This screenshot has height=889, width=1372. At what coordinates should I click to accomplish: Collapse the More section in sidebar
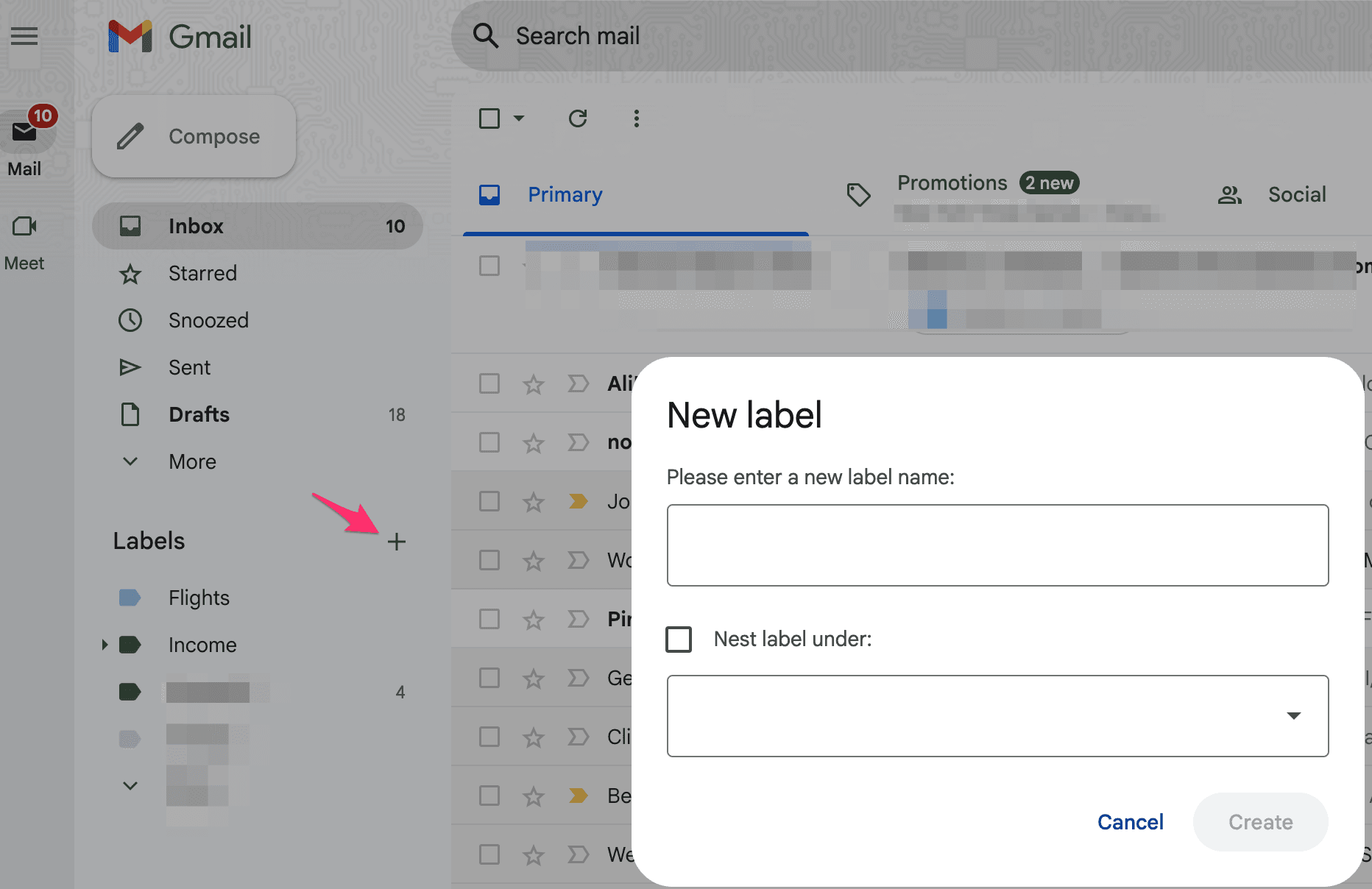130,461
